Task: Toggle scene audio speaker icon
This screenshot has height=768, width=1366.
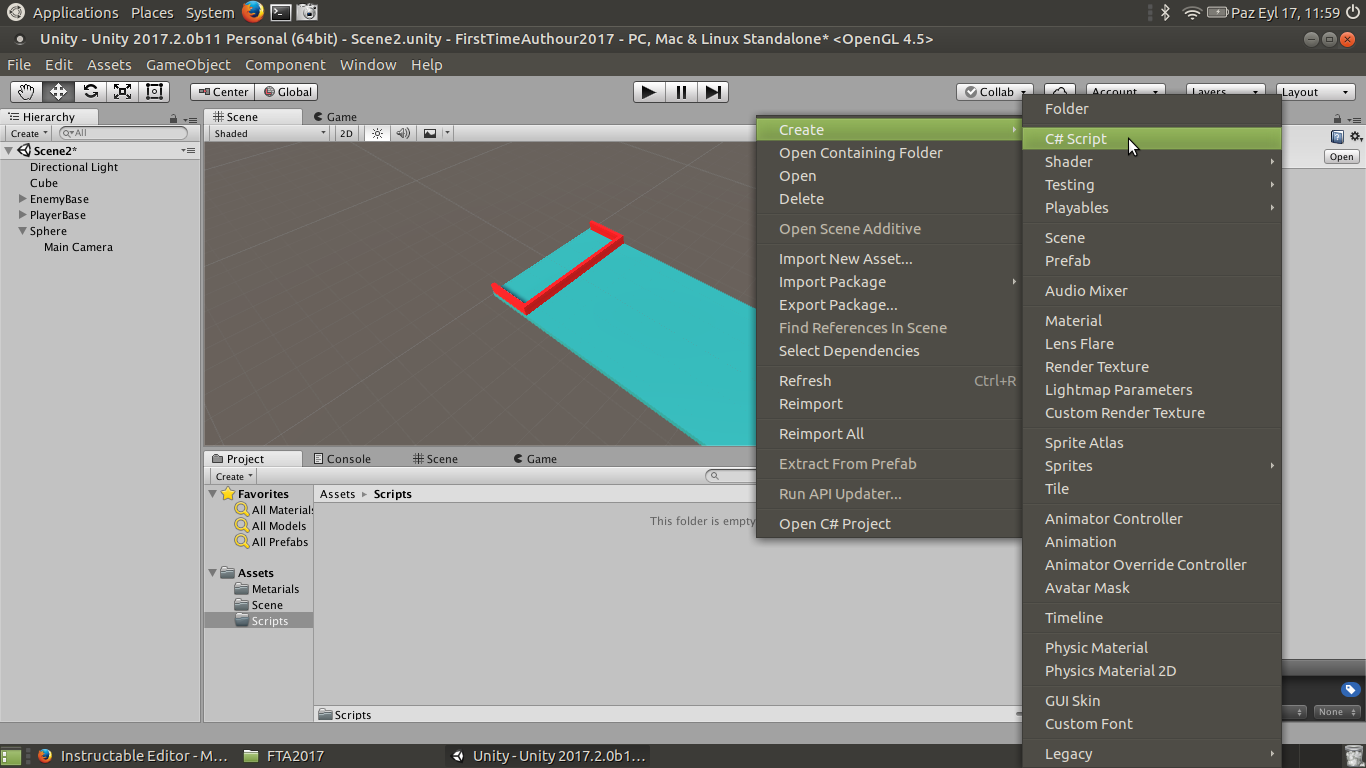Action: pos(403,133)
